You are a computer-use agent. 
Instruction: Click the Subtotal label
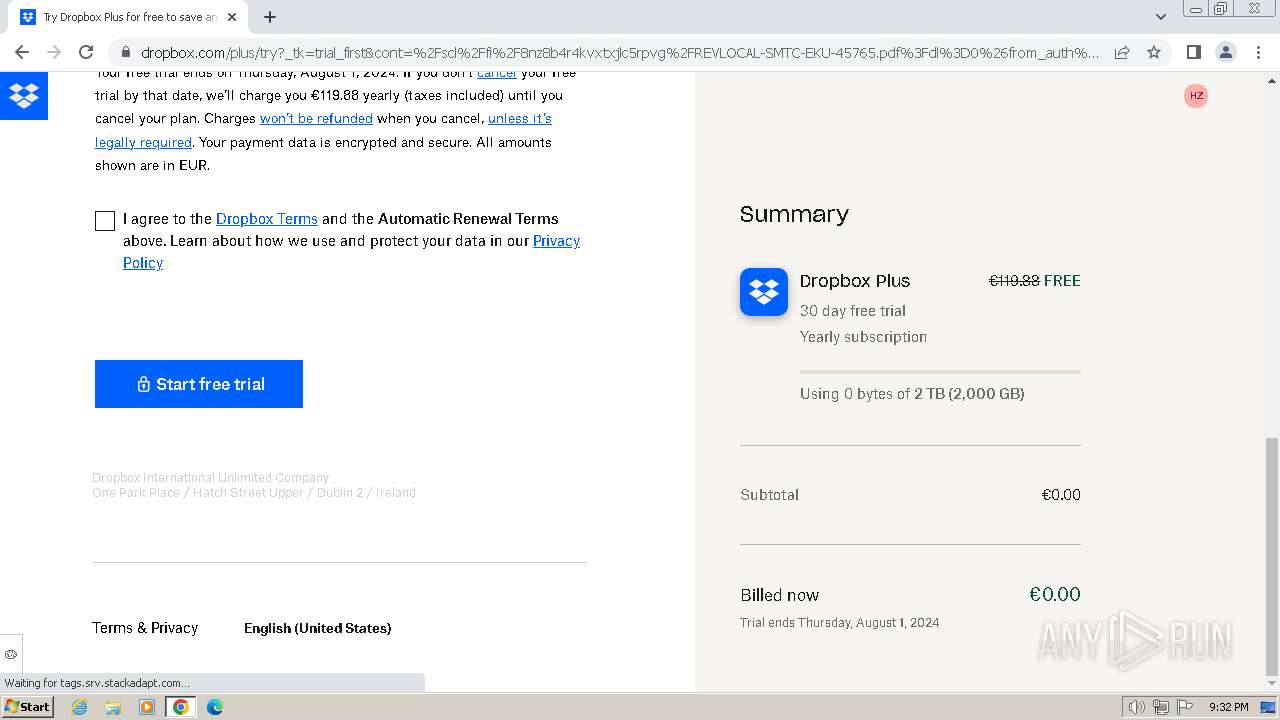769,495
